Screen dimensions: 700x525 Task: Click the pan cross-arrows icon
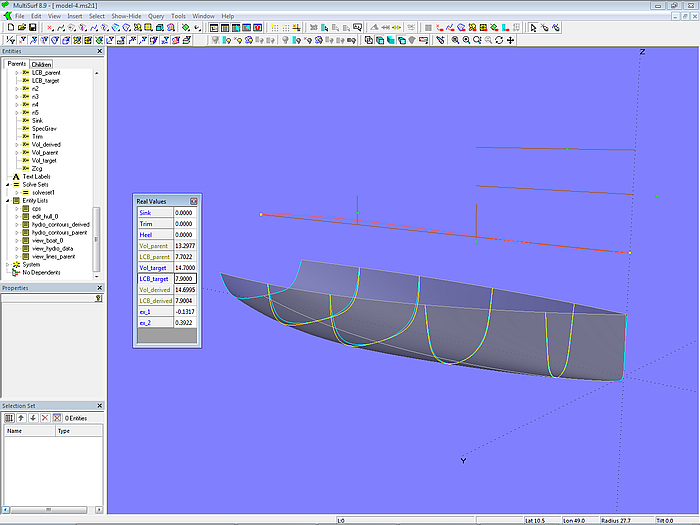point(511,40)
